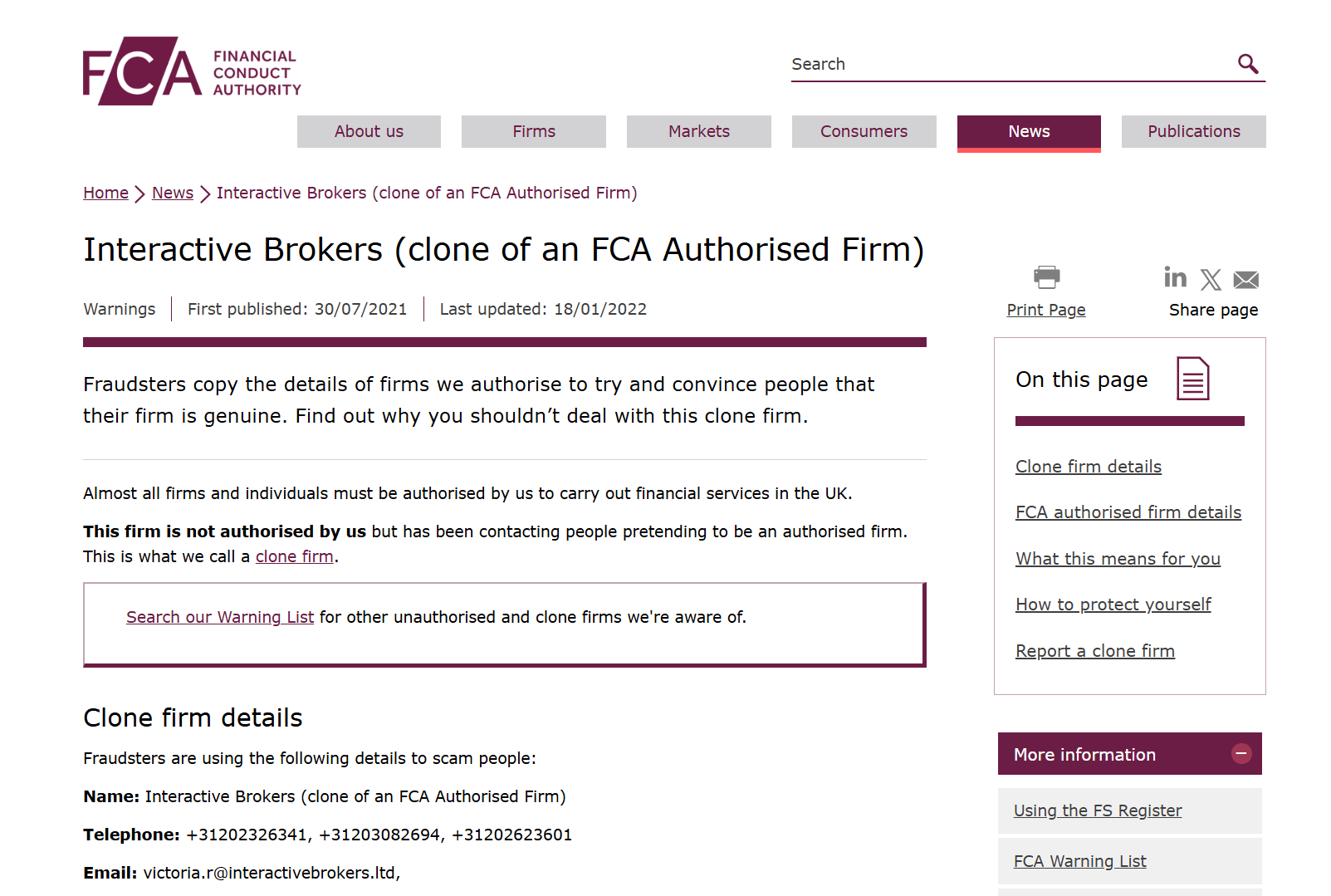1331x896 pixels.
Task: Open the About us menu
Action: pos(369,131)
